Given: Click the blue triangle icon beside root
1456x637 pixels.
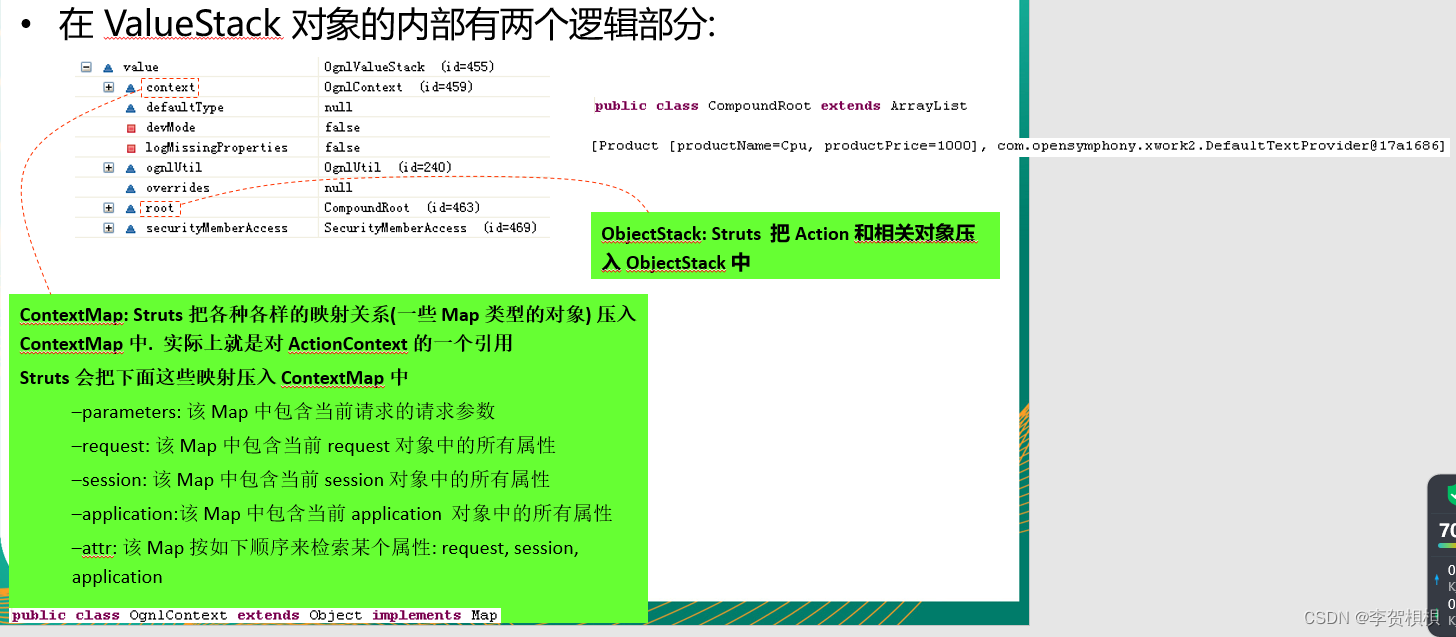Looking at the screenshot, I should point(130,208).
